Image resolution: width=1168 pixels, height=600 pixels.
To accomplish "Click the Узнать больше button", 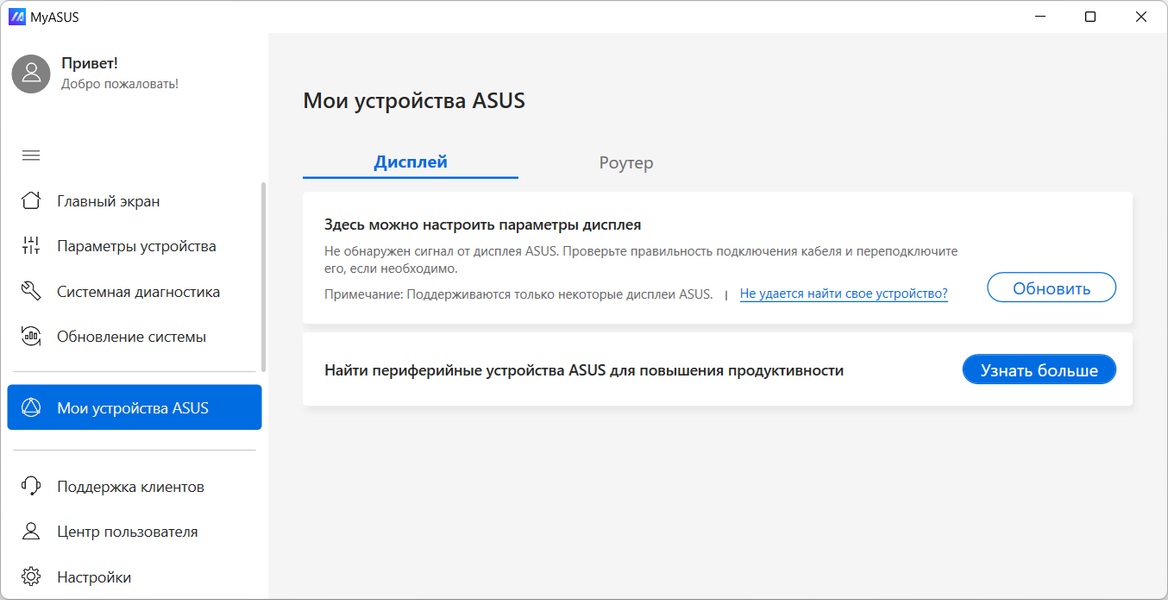I will coord(1039,370).
